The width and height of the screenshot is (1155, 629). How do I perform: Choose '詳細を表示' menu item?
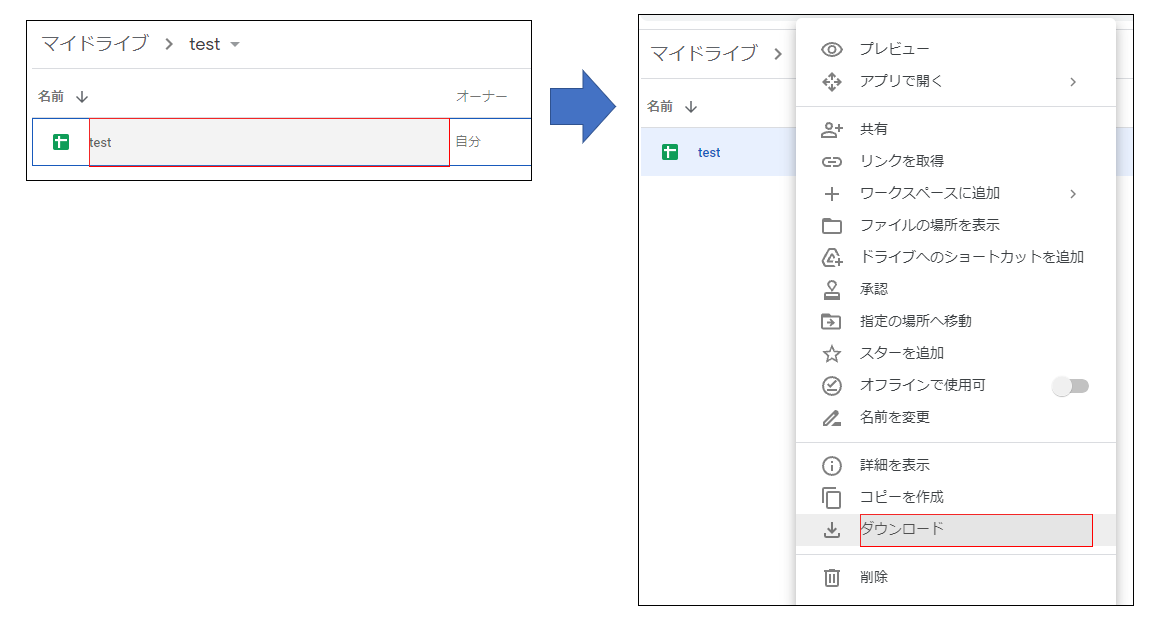pos(894,465)
